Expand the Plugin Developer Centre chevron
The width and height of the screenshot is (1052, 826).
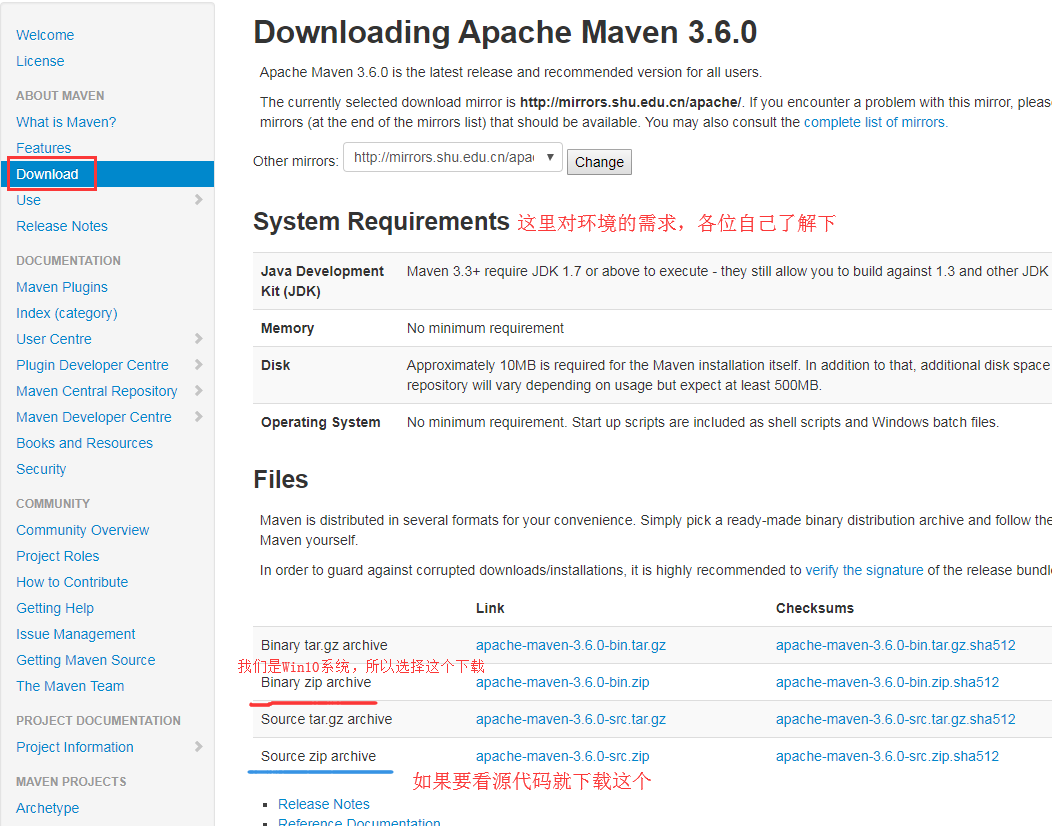198,364
